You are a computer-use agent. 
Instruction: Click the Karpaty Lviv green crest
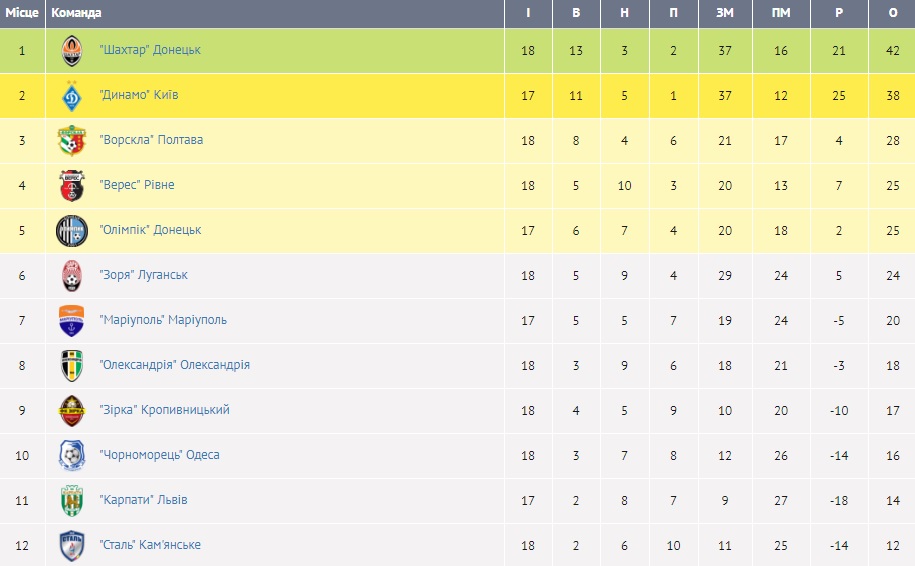72,500
